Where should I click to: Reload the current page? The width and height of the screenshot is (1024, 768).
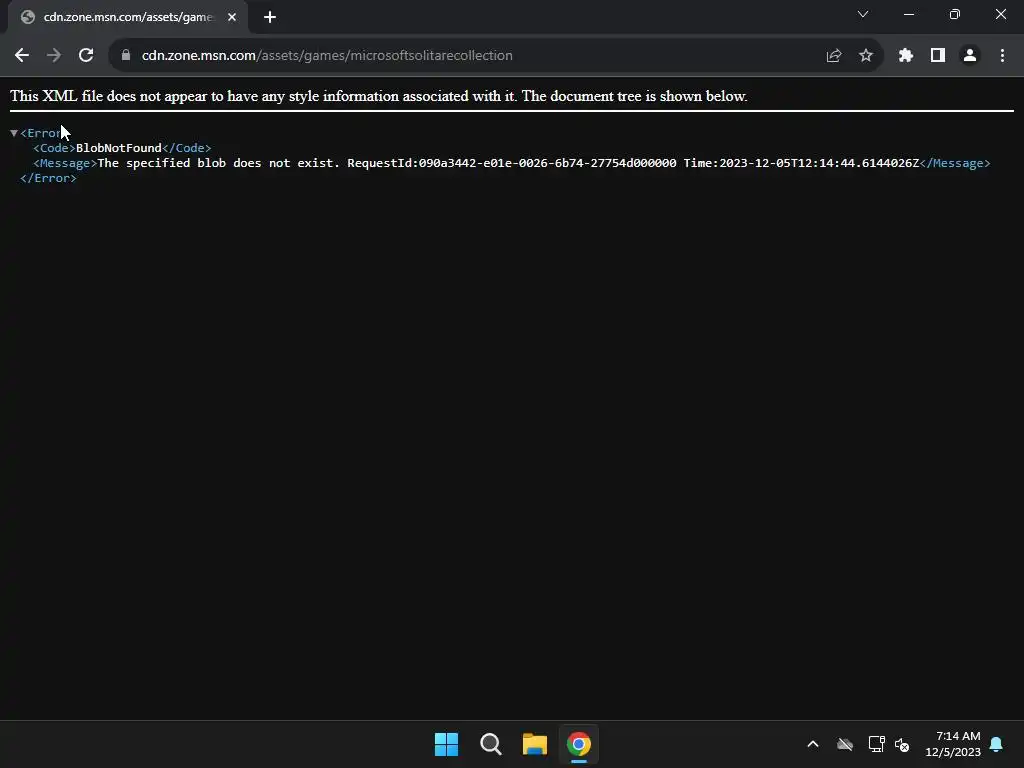[86, 56]
